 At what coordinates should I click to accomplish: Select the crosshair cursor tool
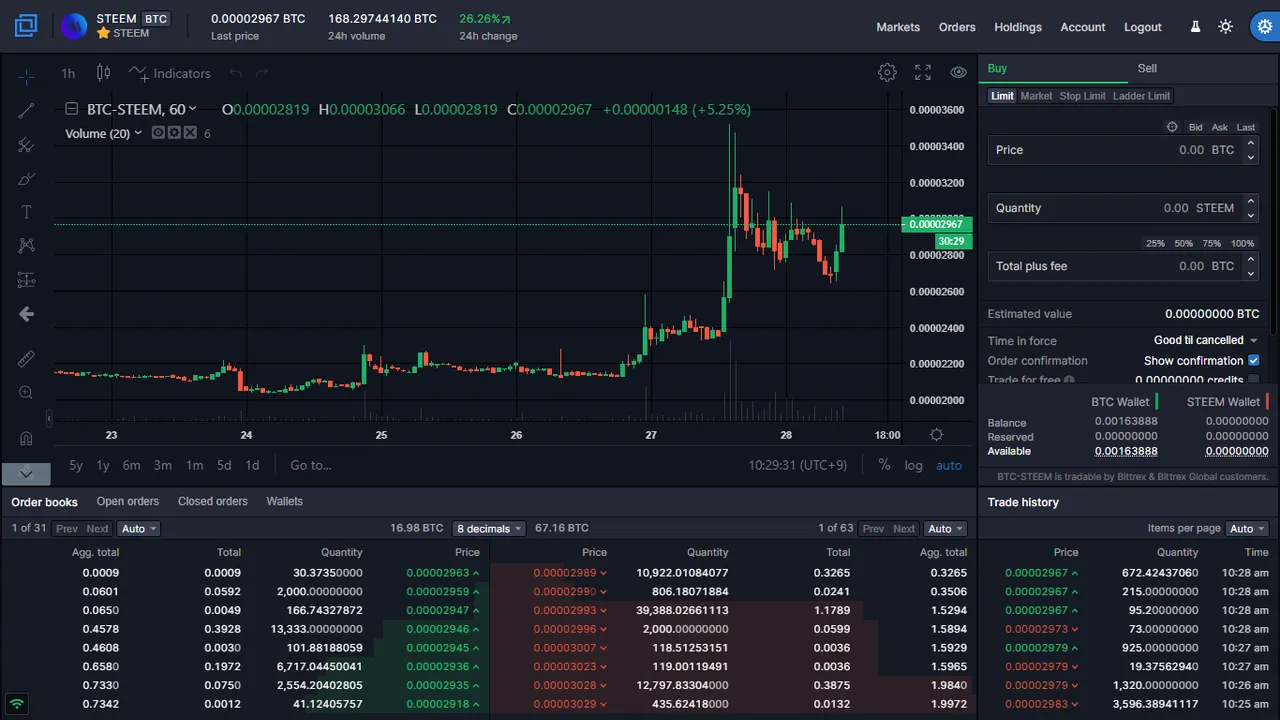click(26, 76)
